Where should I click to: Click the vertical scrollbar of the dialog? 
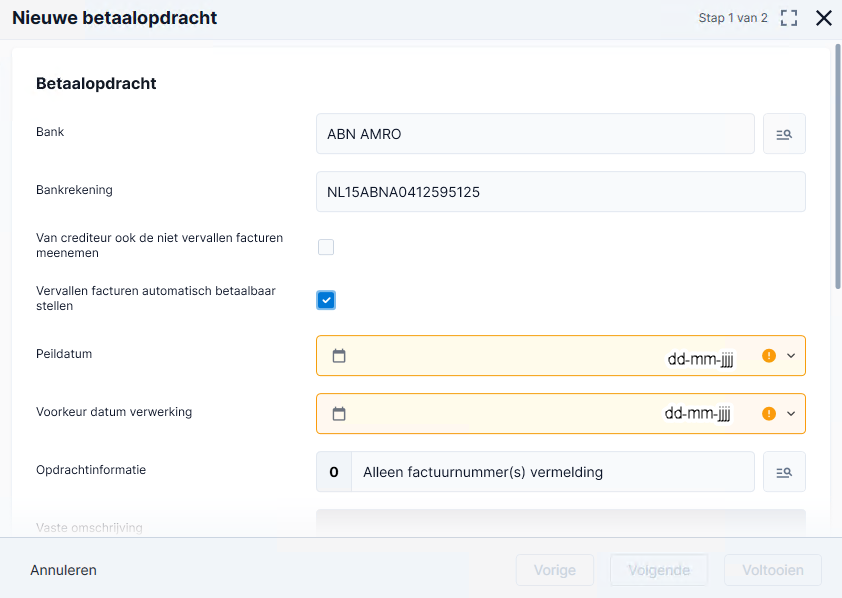pos(838,167)
